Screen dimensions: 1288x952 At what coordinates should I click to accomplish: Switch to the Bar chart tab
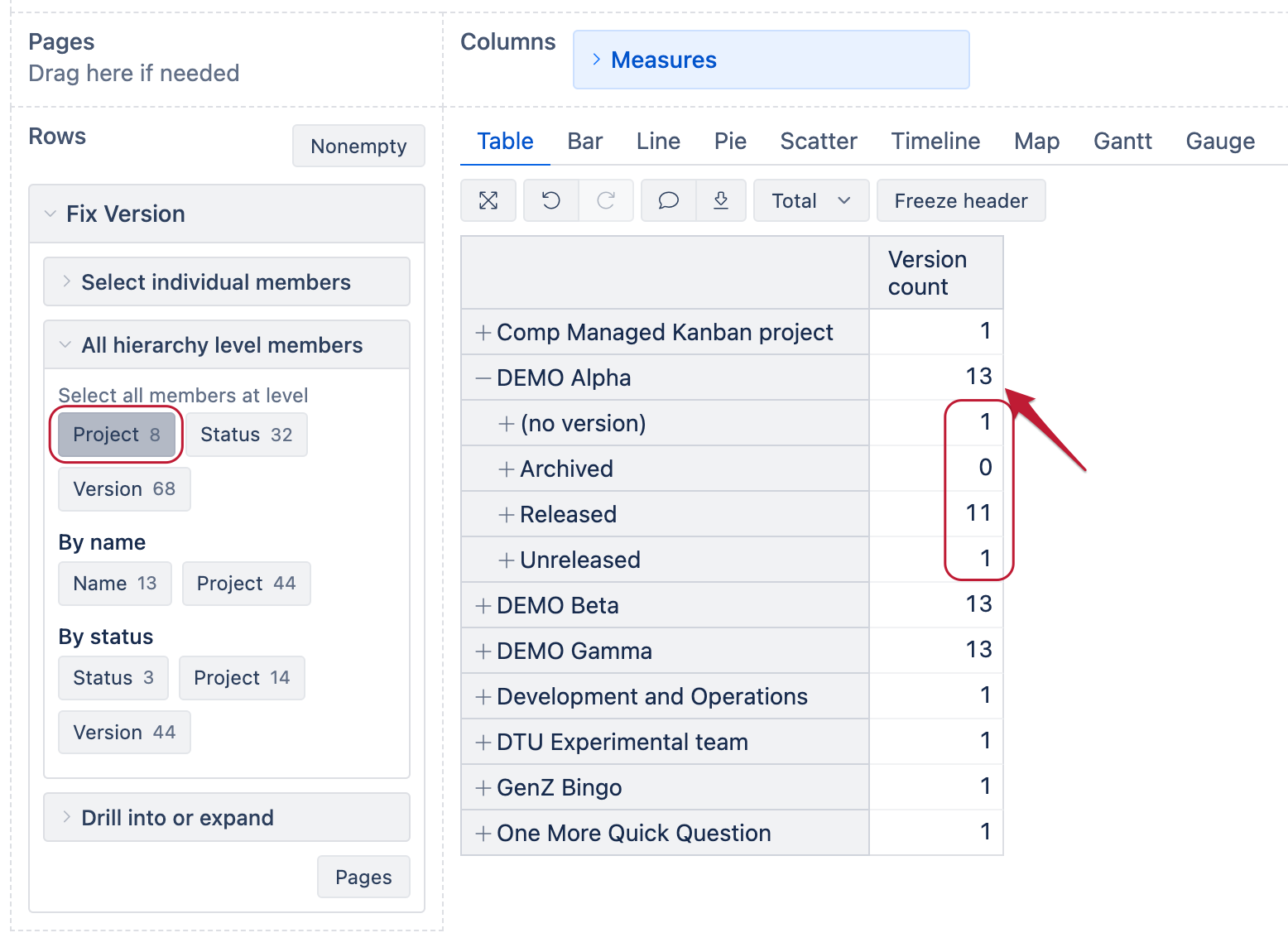(x=584, y=141)
